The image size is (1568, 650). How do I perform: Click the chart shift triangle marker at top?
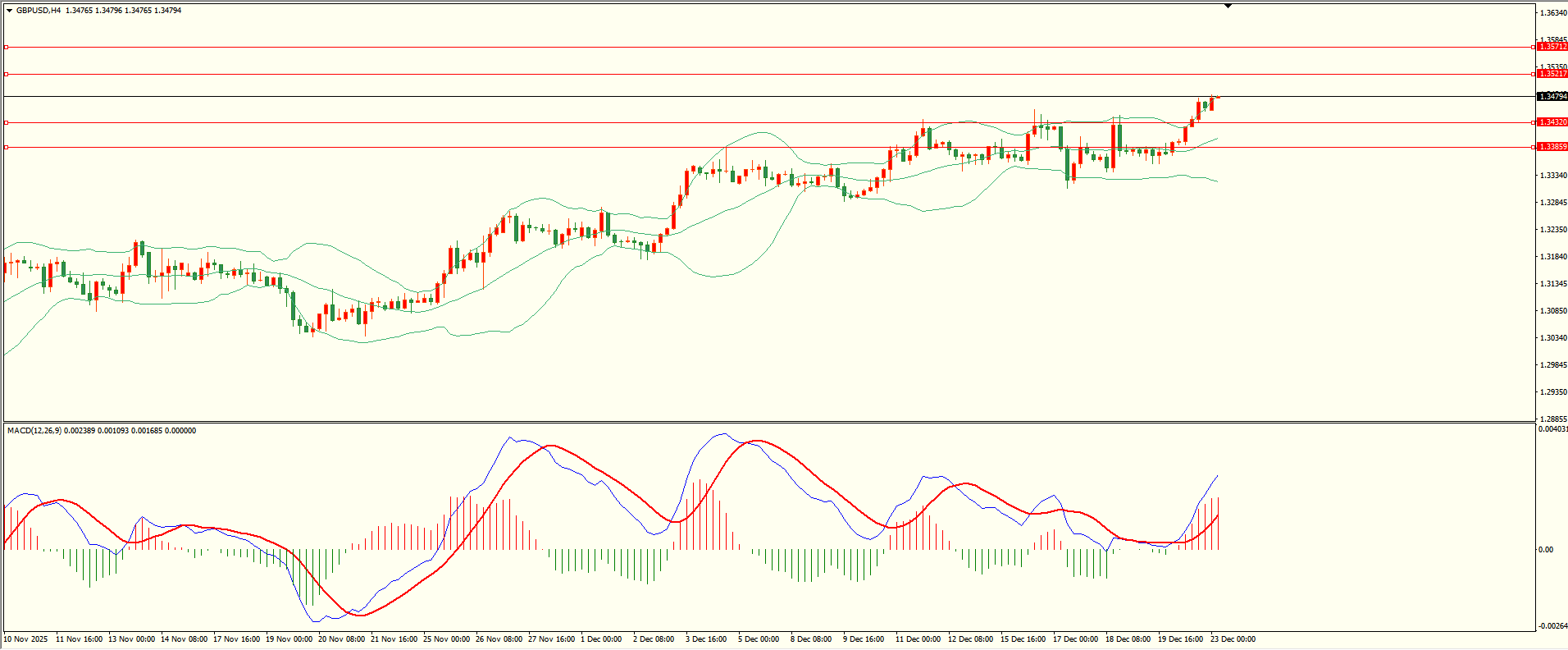pos(1228,7)
